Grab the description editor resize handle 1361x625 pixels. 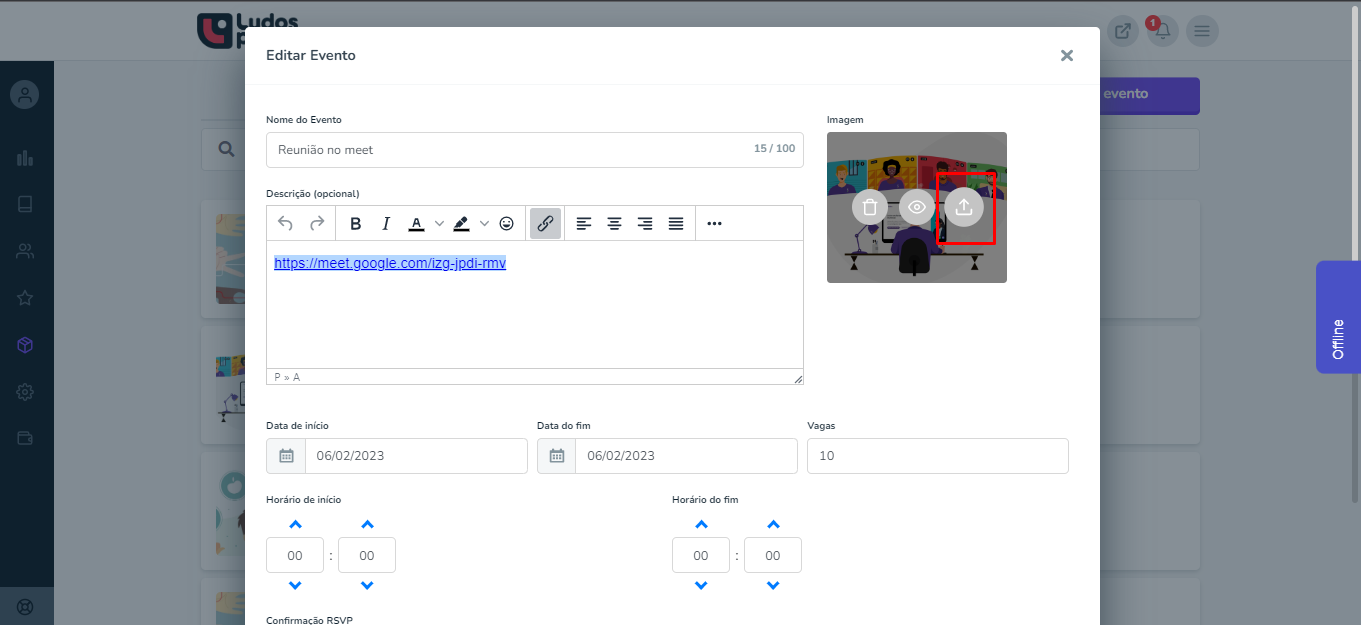(798, 378)
